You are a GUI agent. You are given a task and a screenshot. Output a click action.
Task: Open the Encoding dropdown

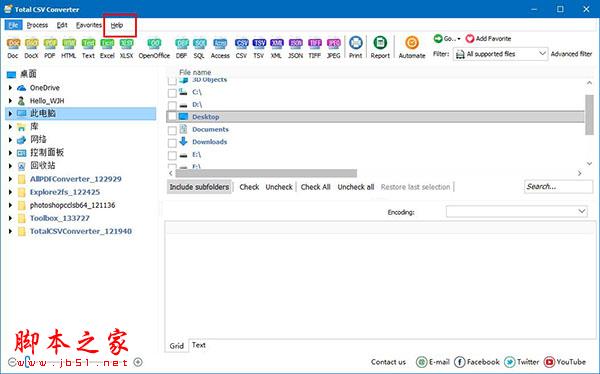pos(516,211)
